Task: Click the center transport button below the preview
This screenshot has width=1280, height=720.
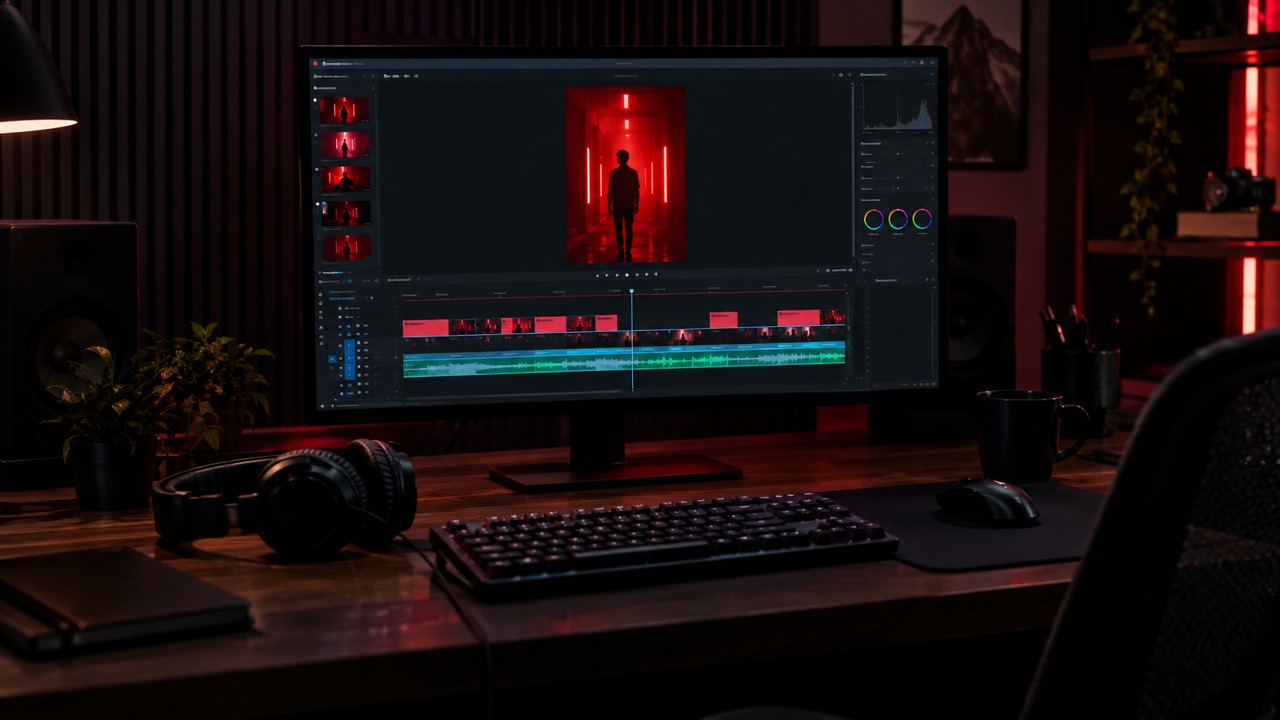Action: click(x=627, y=274)
